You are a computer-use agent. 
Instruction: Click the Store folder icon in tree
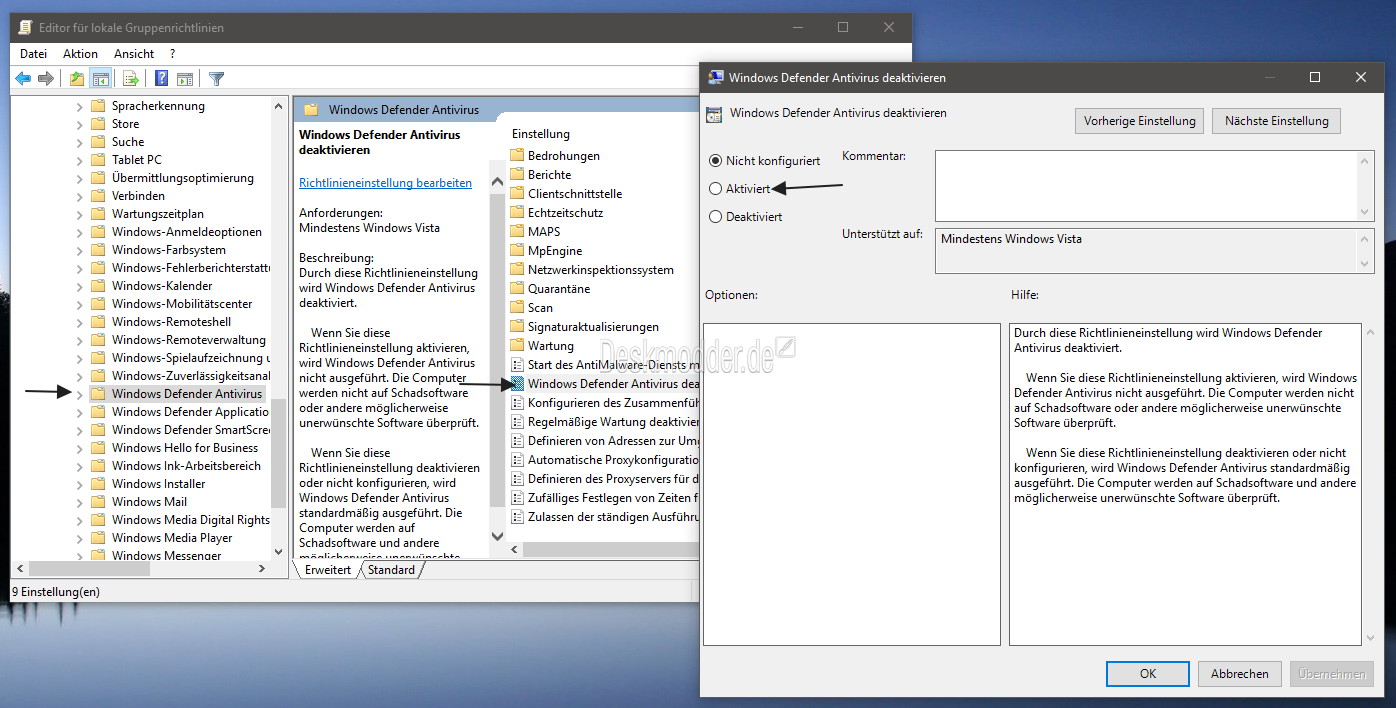click(x=98, y=123)
